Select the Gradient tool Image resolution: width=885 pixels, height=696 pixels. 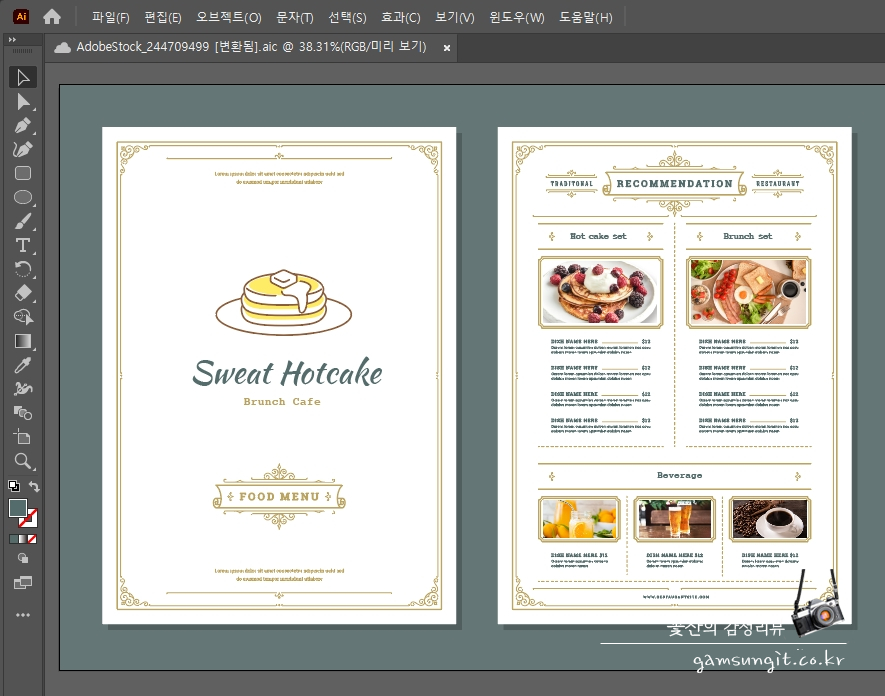[23, 341]
